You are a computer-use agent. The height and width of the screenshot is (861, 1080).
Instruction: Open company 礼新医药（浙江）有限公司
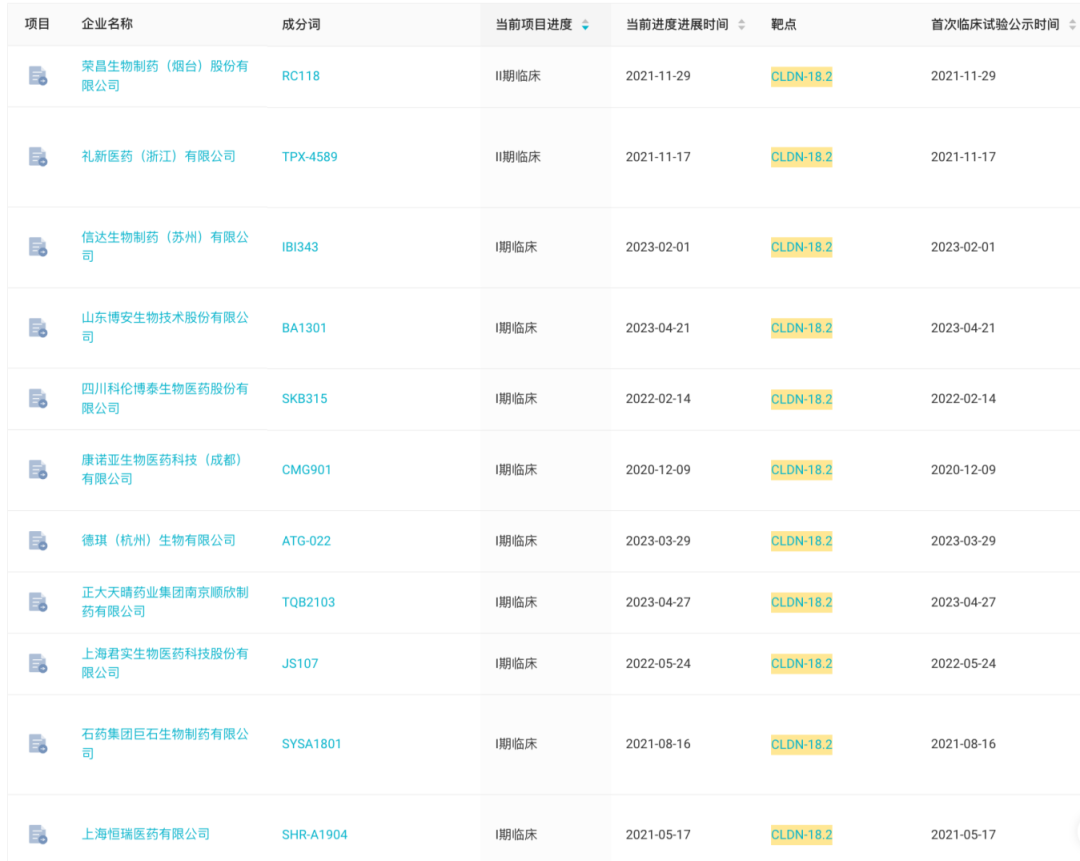click(x=158, y=156)
